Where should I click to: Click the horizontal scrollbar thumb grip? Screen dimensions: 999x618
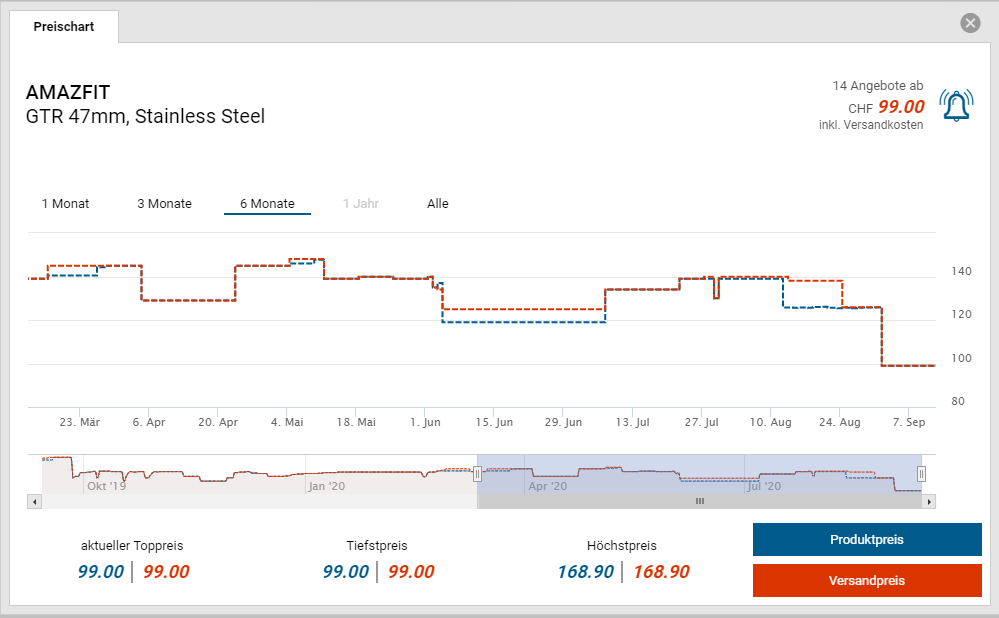click(x=700, y=501)
